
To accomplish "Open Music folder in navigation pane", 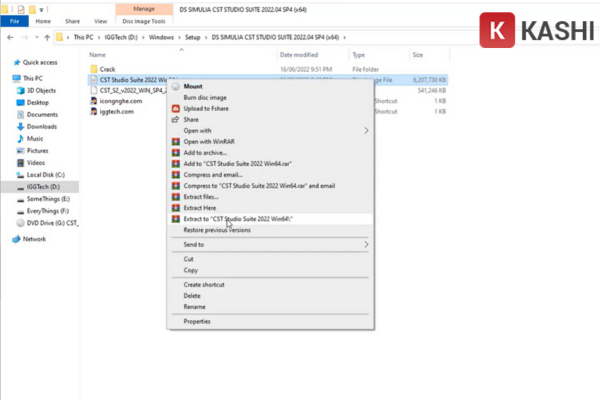I will click(35, 139).
